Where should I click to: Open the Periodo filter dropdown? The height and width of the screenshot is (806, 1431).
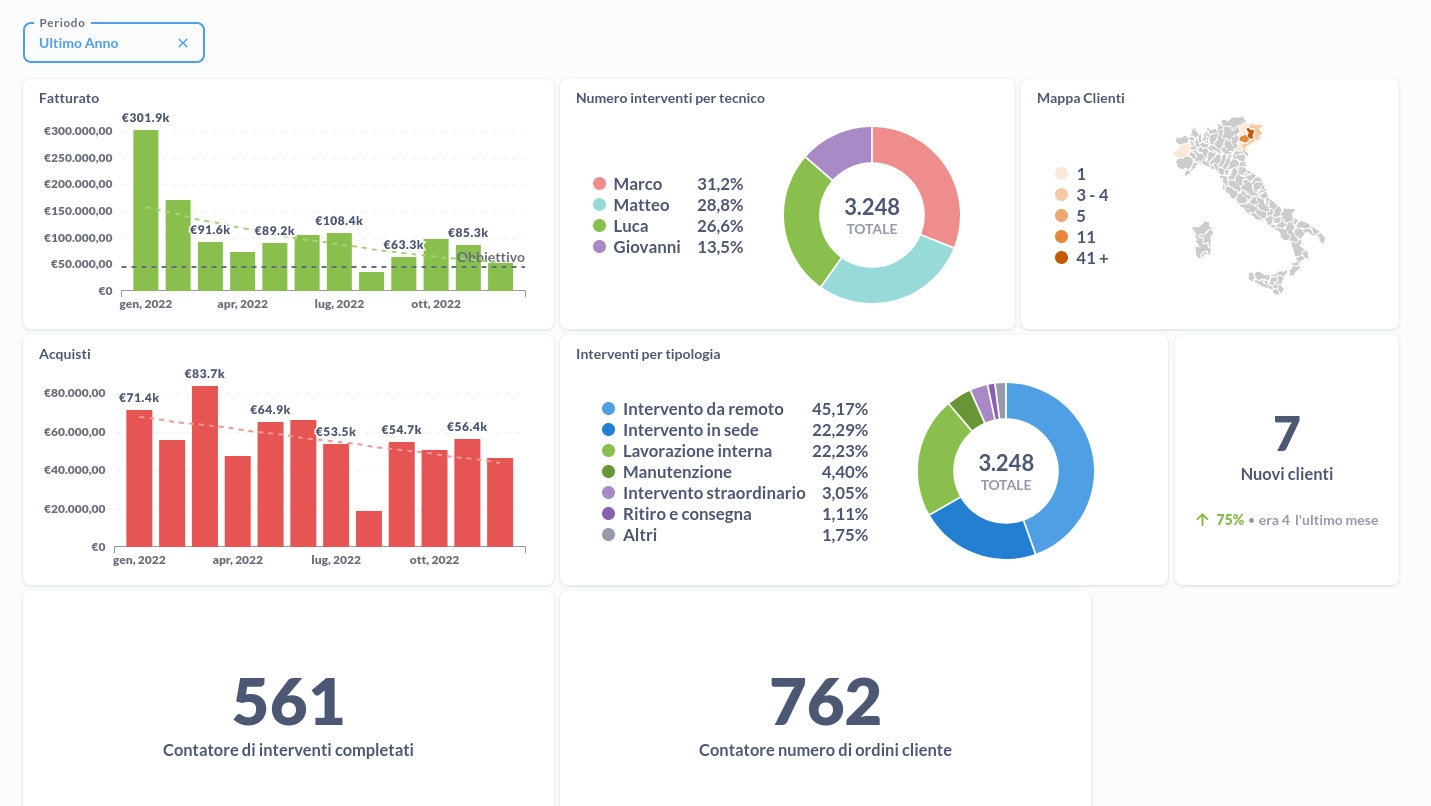114,43
